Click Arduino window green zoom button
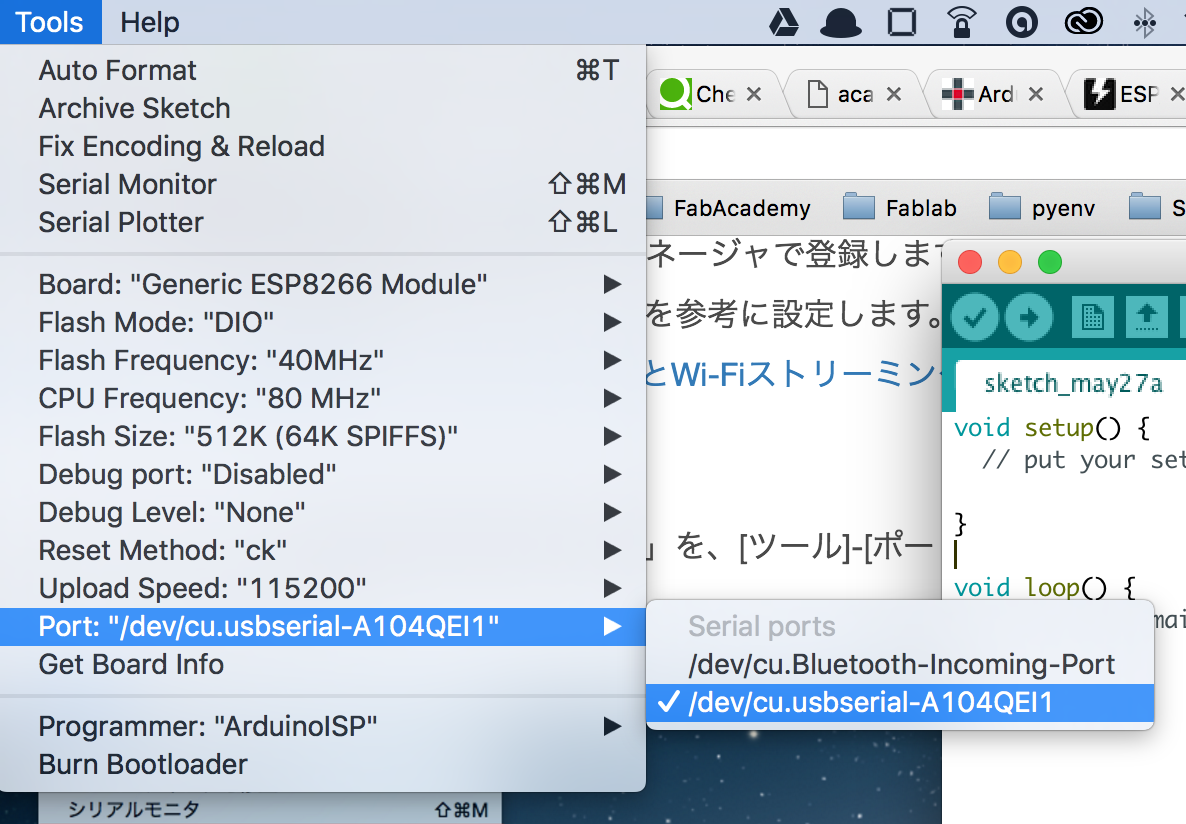This screenshot has height=824, width=1186. (1050, 263)
